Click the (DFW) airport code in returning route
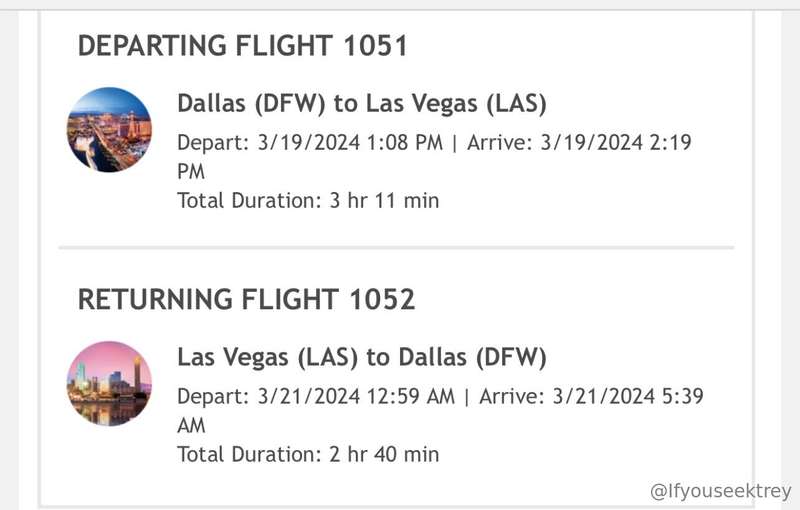800x510 pixels. click(511, 357)
